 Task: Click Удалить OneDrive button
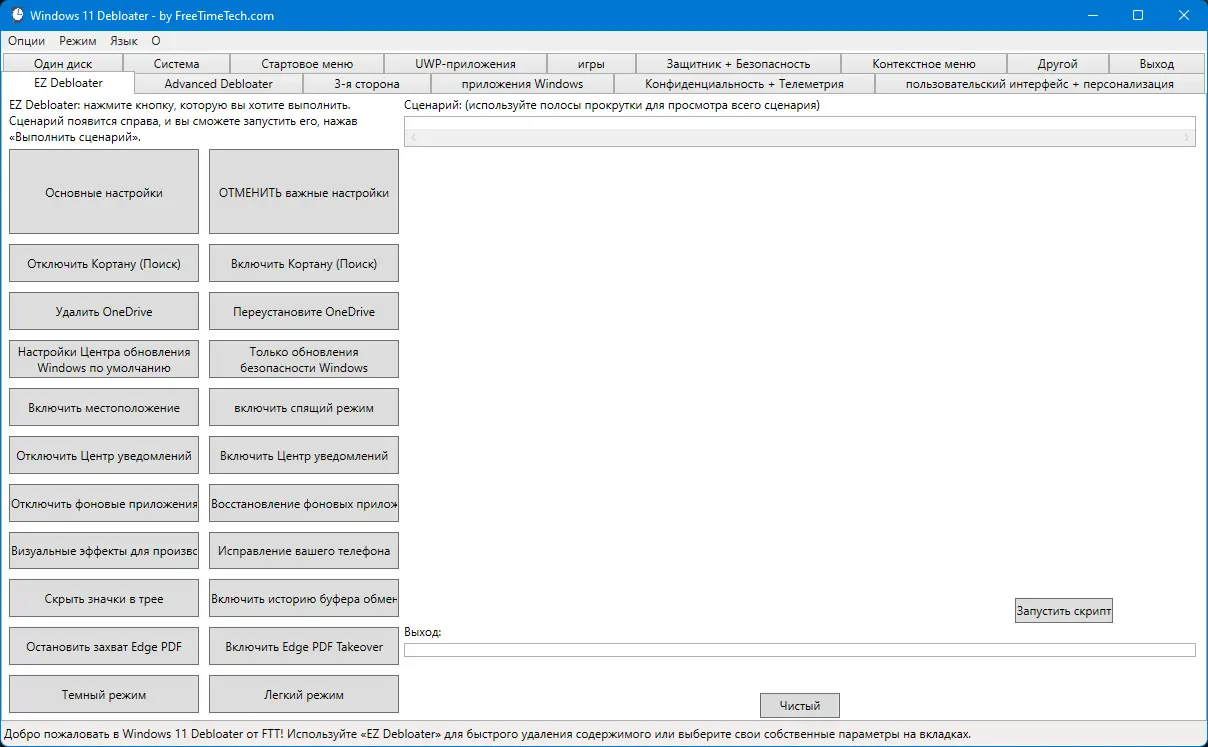104,311
